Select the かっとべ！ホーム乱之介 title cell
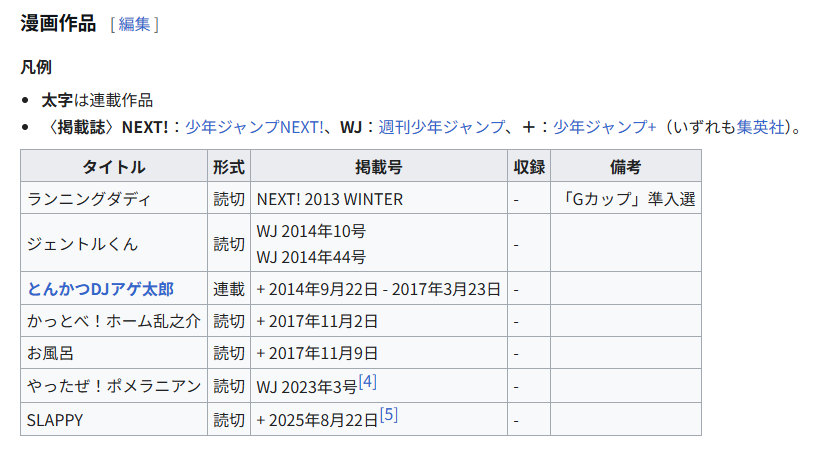 point(114,321)
